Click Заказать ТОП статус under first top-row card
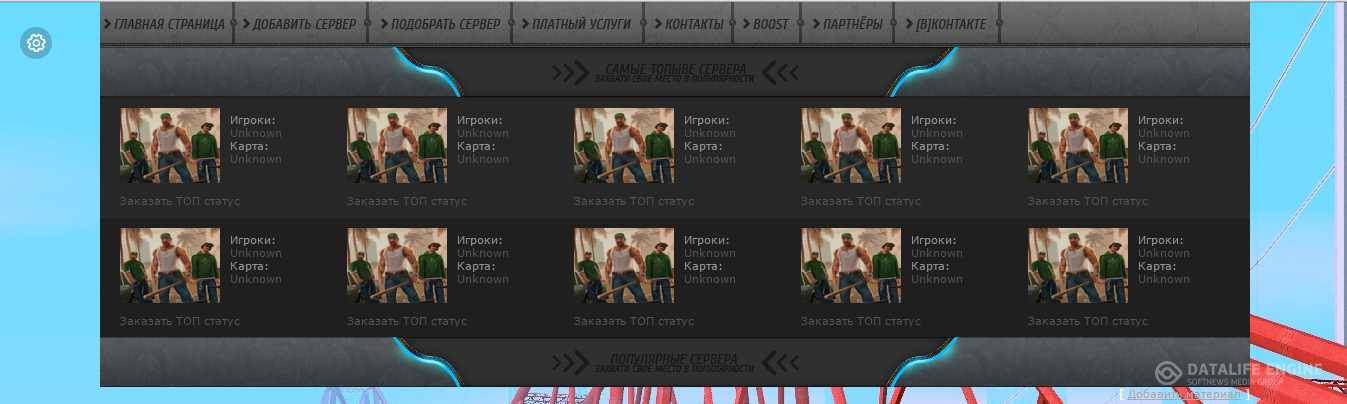This screenshot has width=1347, height=404. 180,201
